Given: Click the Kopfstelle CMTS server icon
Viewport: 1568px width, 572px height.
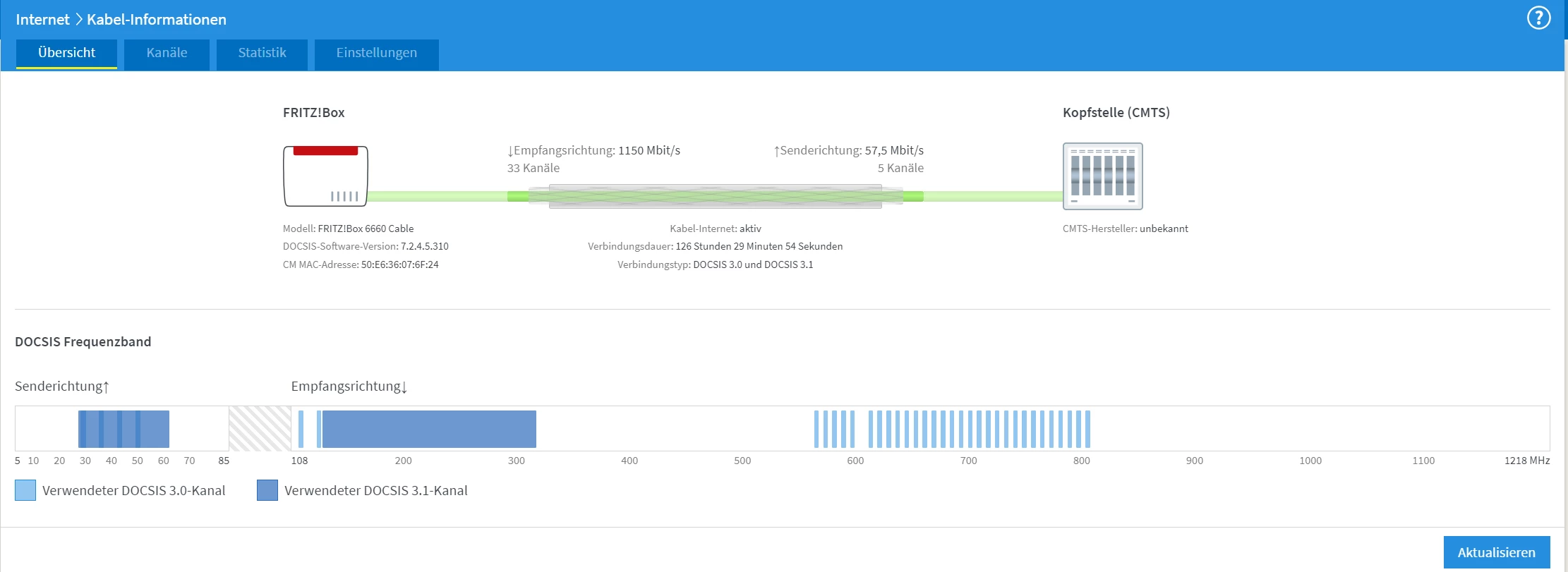Looking at the screenshot, I should [x=1103, y=176].
